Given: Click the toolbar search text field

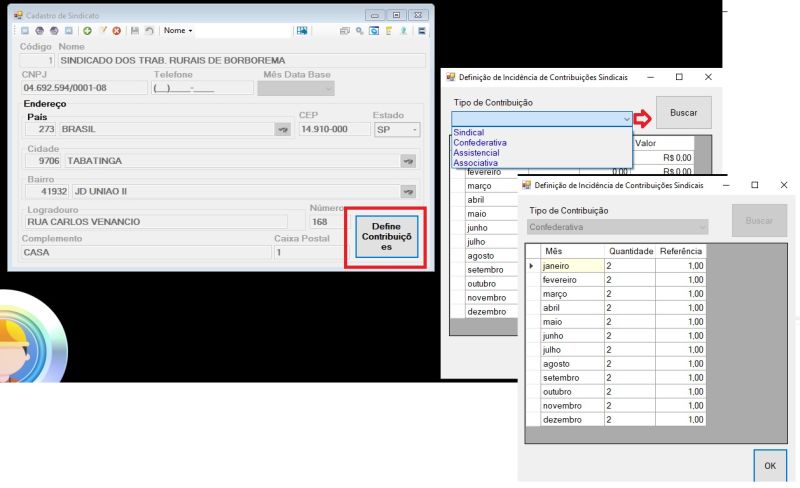Looking at the screenshot, I should point(243,31).
